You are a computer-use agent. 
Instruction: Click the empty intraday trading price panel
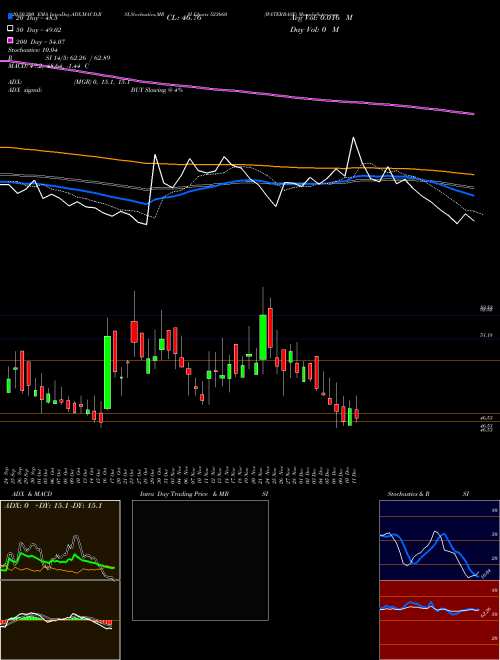[200, 560]
